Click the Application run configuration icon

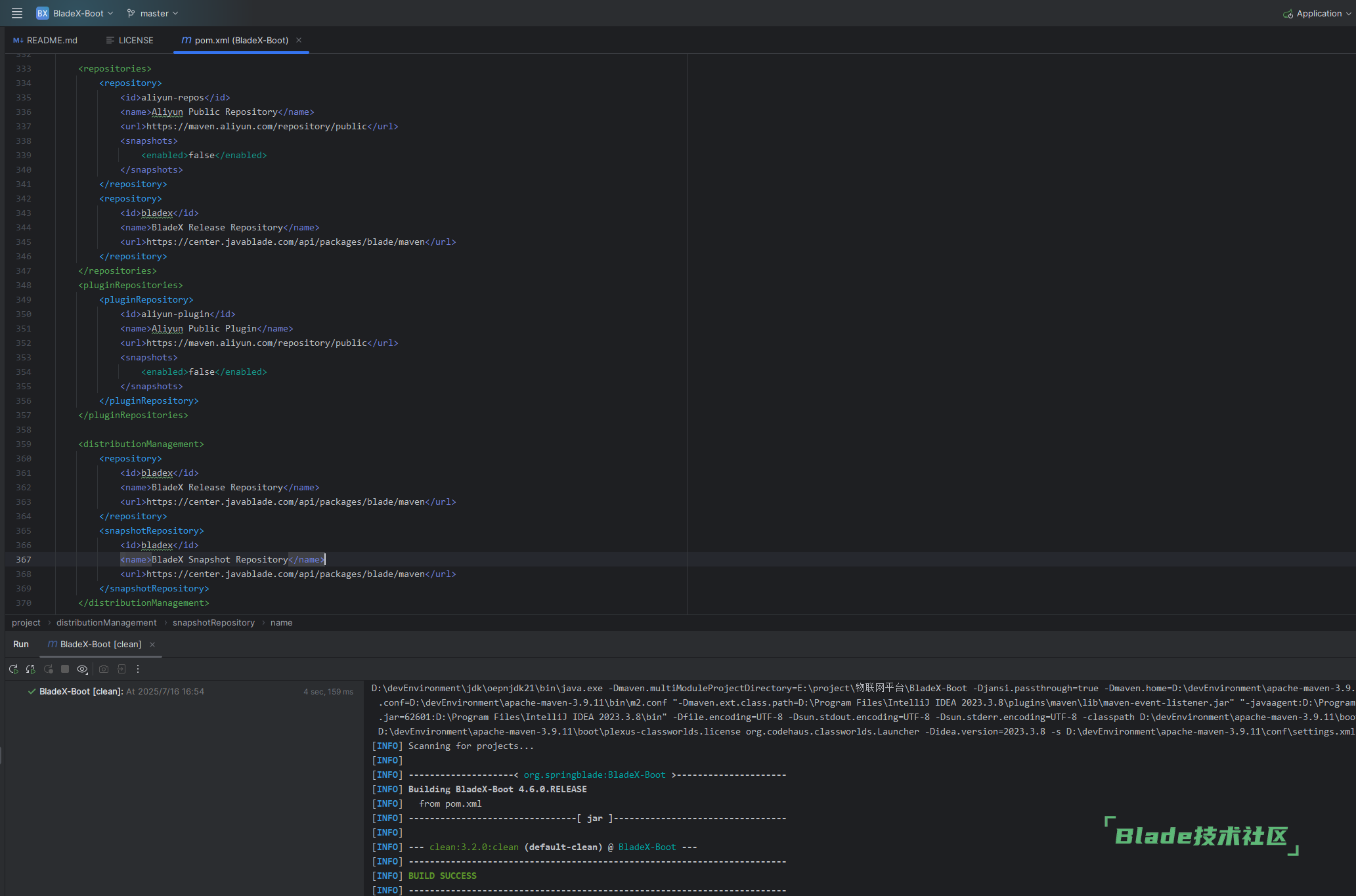(1288, 14)
